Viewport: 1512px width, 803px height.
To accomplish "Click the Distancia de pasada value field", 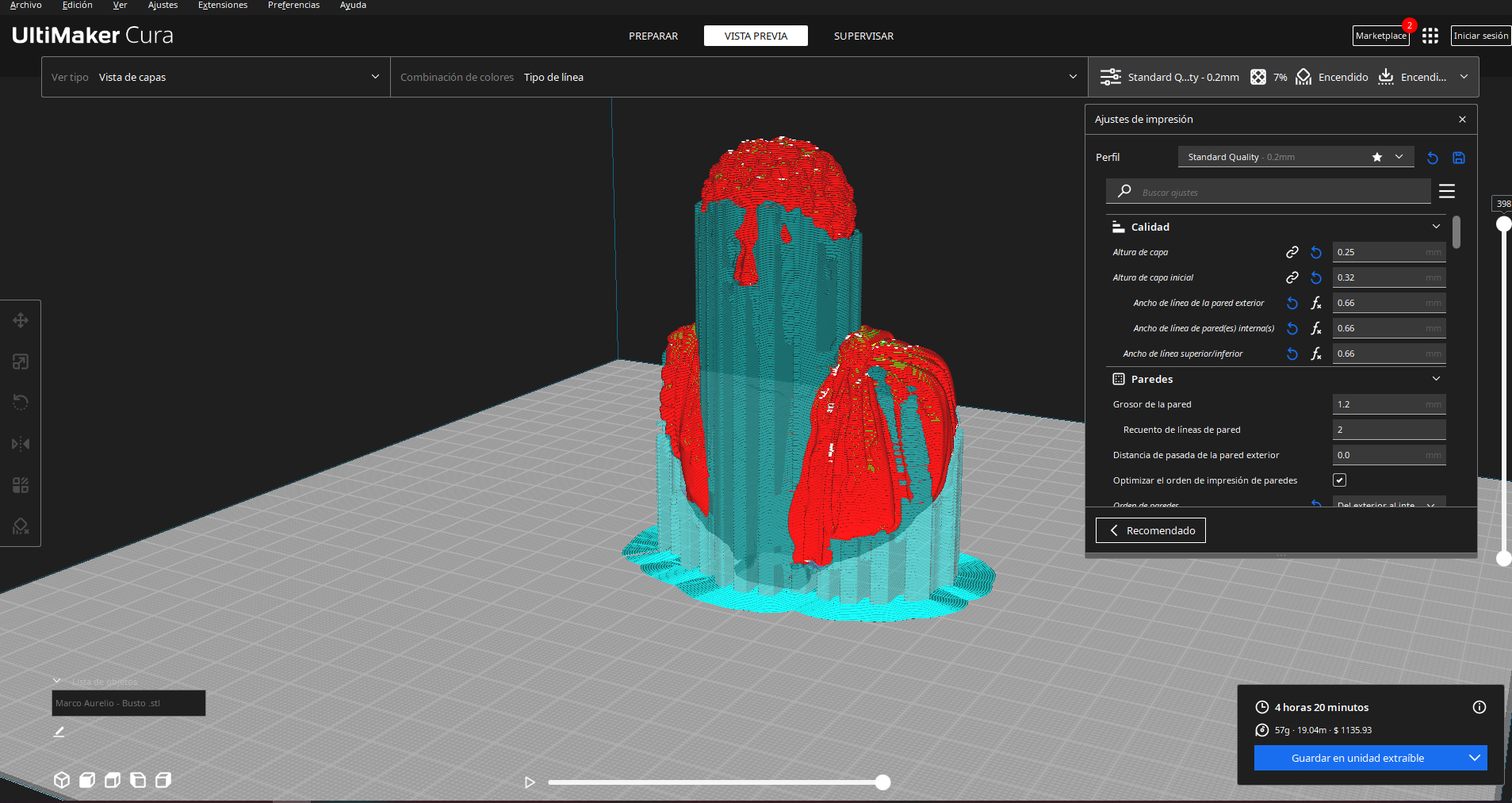I will click(1389, 455).
